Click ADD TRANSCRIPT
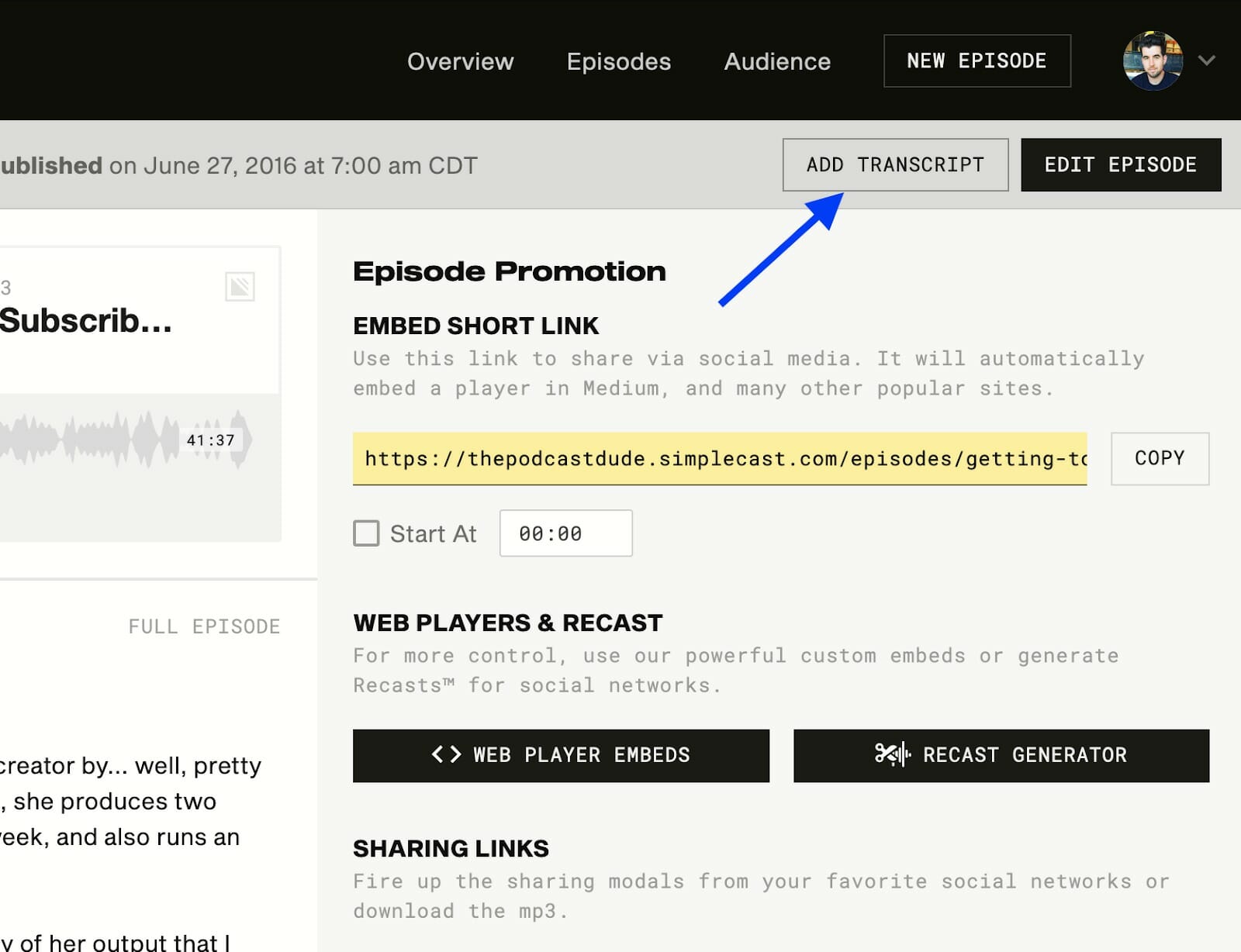This screenshot has width=1241, height=952. [x=895, y=164]
